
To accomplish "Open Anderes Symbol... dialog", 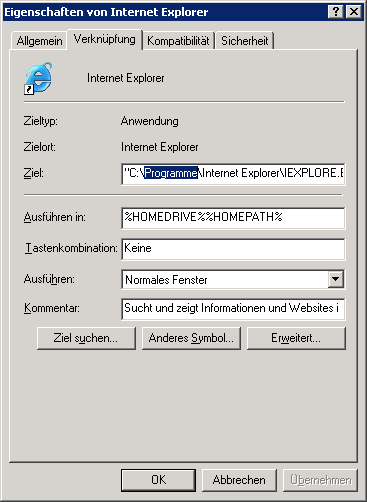I will point(191,338).
